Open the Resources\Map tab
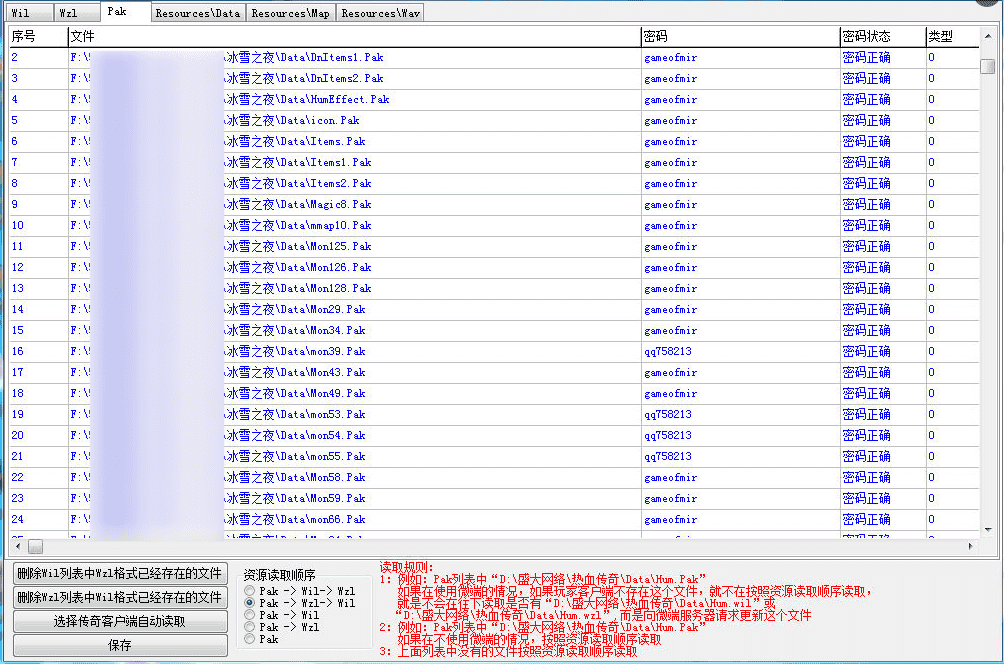Image resolution: width=1004 pixels, height=664 pixels. coord(290,13)
